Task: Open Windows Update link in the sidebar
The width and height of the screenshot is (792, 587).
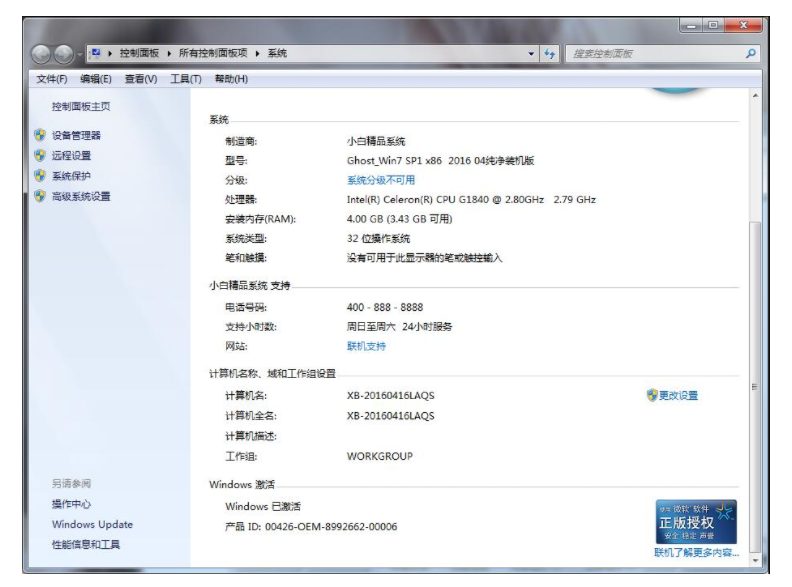Action: pos(92,524)
